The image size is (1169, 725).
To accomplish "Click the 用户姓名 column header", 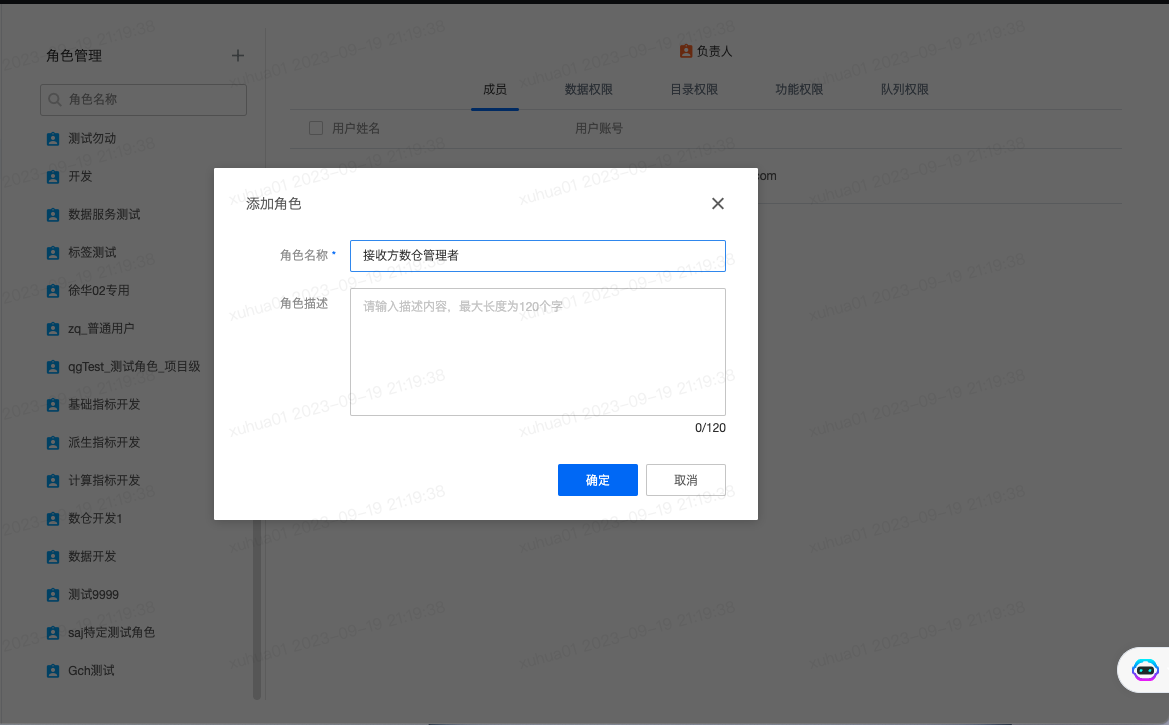I will click(x=356, y=129).
